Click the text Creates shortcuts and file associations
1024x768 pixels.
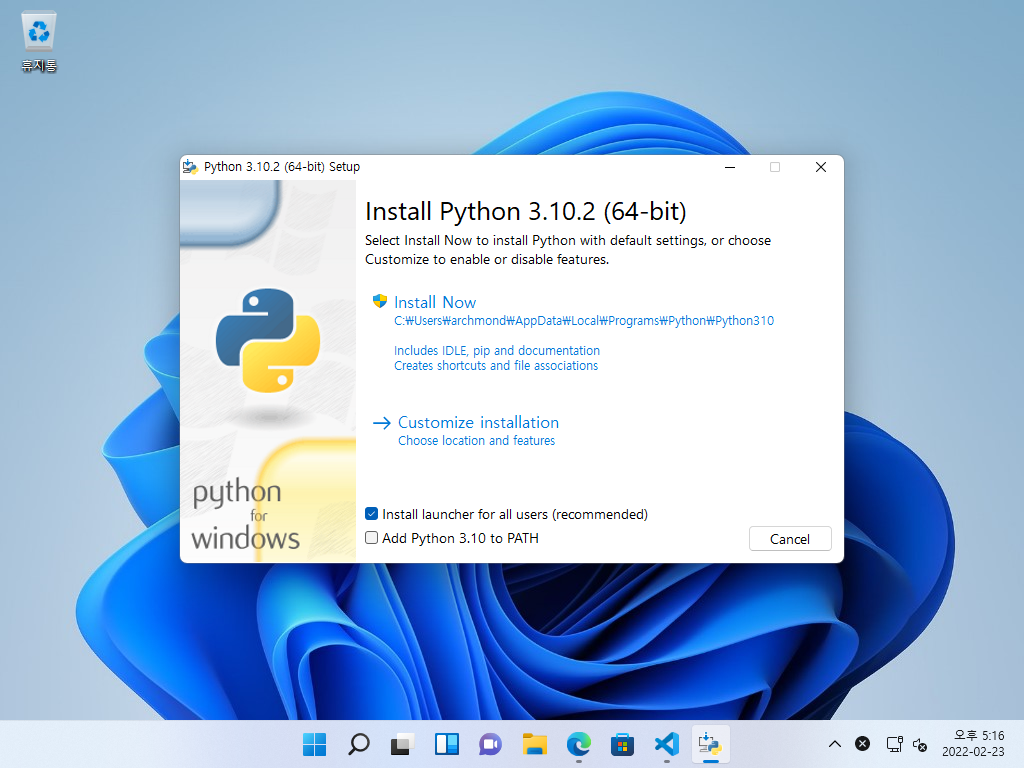point(496,366)
